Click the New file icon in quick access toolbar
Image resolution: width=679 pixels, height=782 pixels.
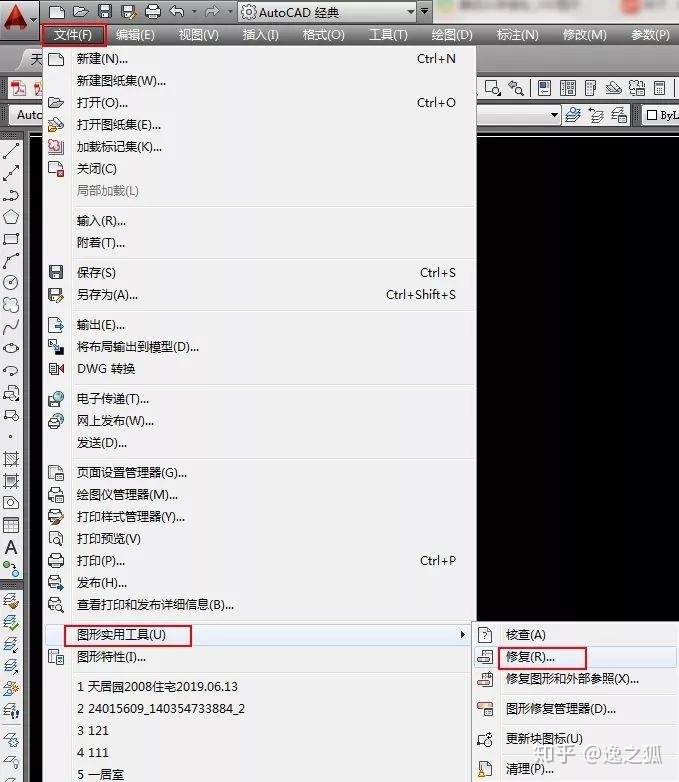(x=57, y=11)
